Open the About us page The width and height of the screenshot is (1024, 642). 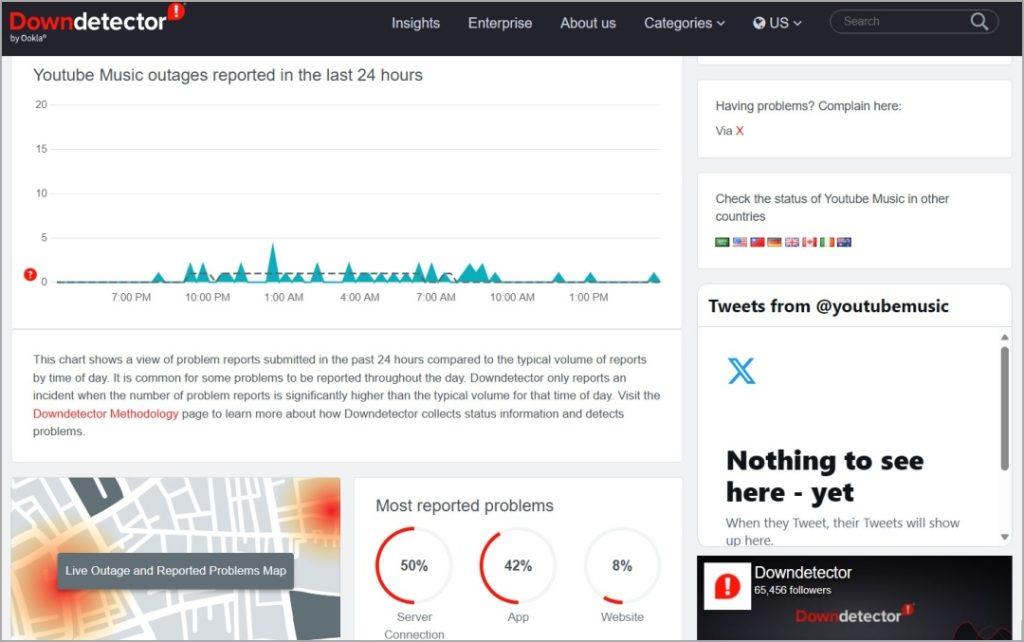tap(588, 23)
